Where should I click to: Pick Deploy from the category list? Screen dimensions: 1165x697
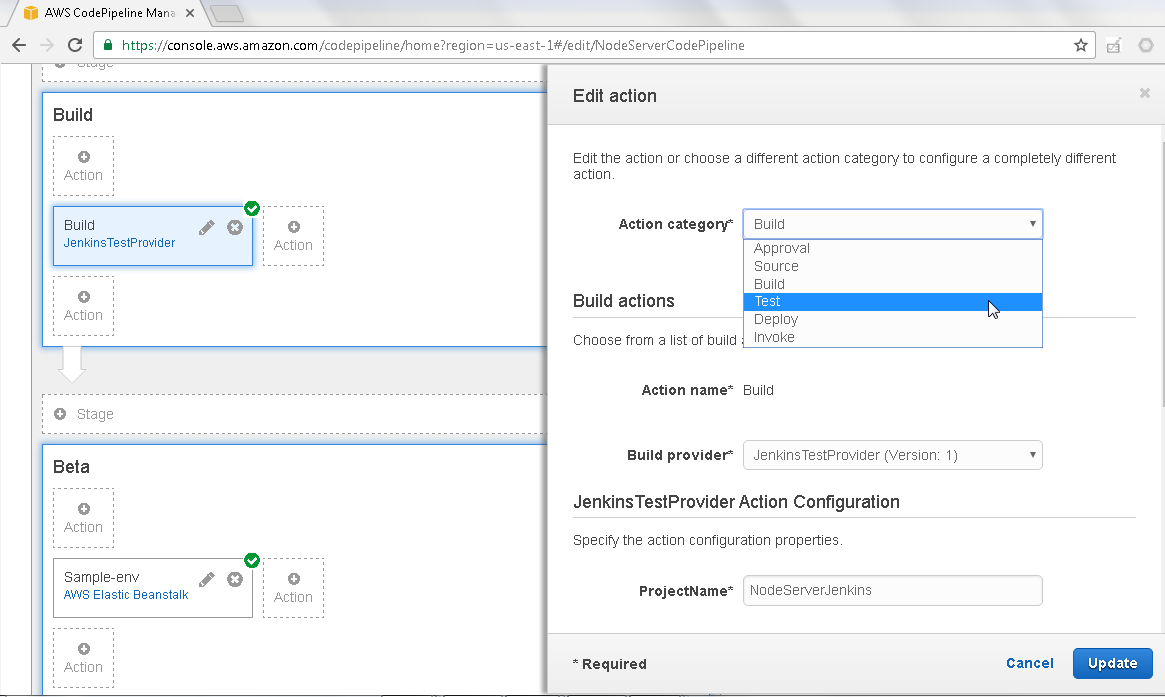pos(892,320)
